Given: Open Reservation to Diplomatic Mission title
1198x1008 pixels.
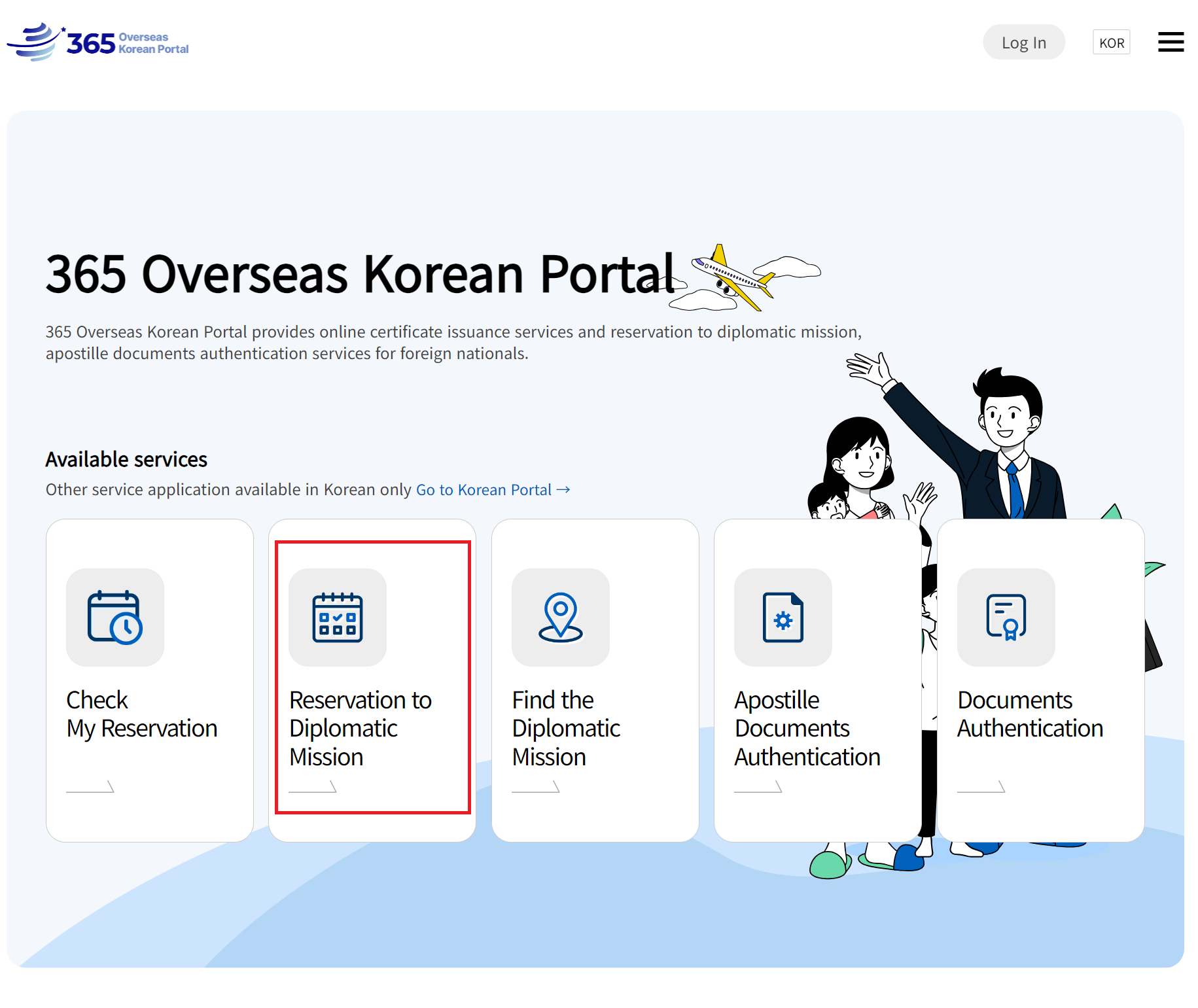Looking at the screenshot, I should [x=361, y=729].
